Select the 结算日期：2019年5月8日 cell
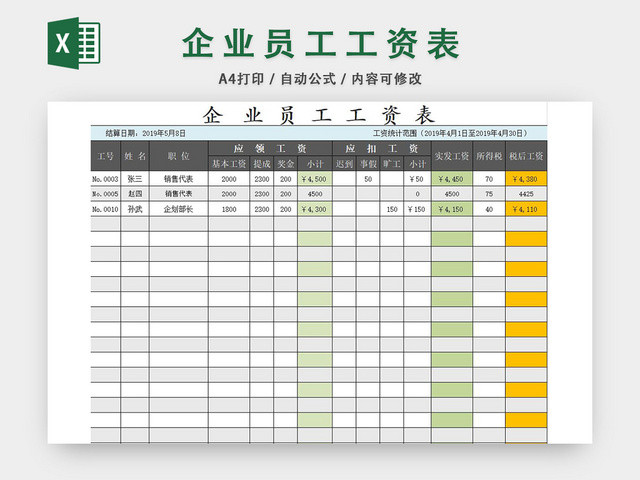640x480 pixels. pyautogui.click(x=146, y=133)
